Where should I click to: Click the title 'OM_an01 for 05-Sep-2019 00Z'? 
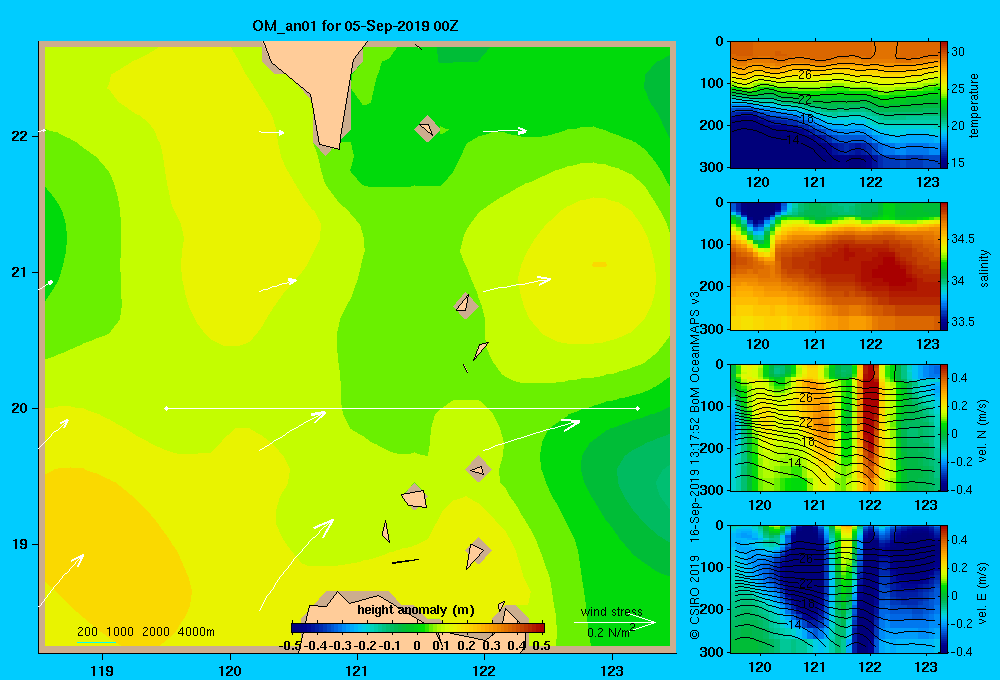point(355,26)
